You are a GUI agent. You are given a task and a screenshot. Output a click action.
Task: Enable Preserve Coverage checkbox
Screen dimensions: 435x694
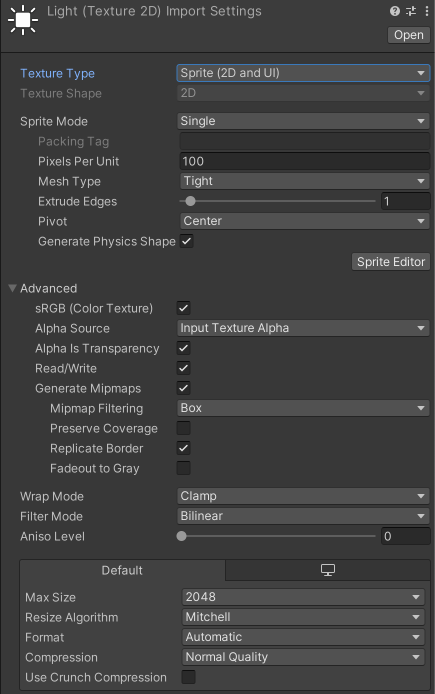[x=184, y=428]
